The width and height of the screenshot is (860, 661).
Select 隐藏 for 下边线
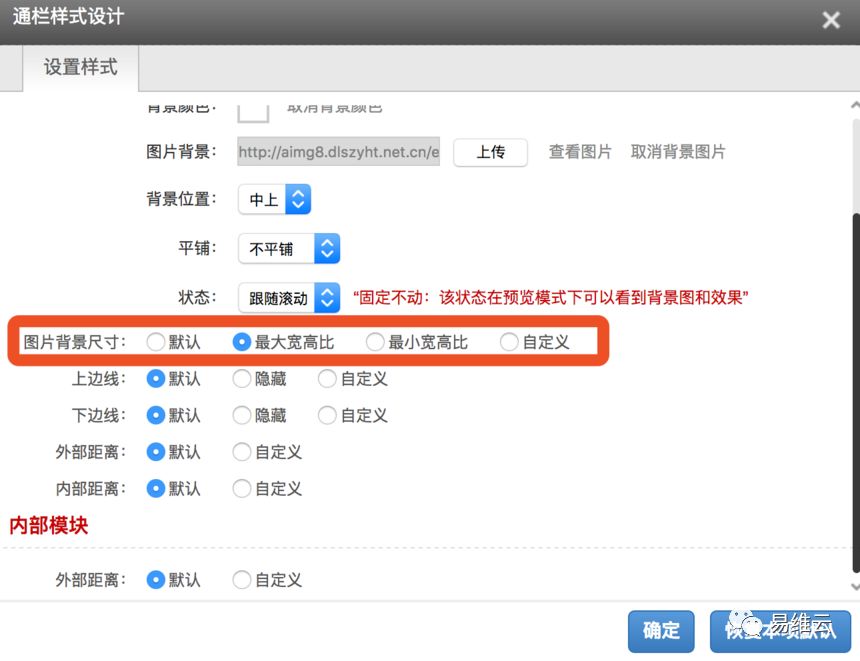coord(241,415)
